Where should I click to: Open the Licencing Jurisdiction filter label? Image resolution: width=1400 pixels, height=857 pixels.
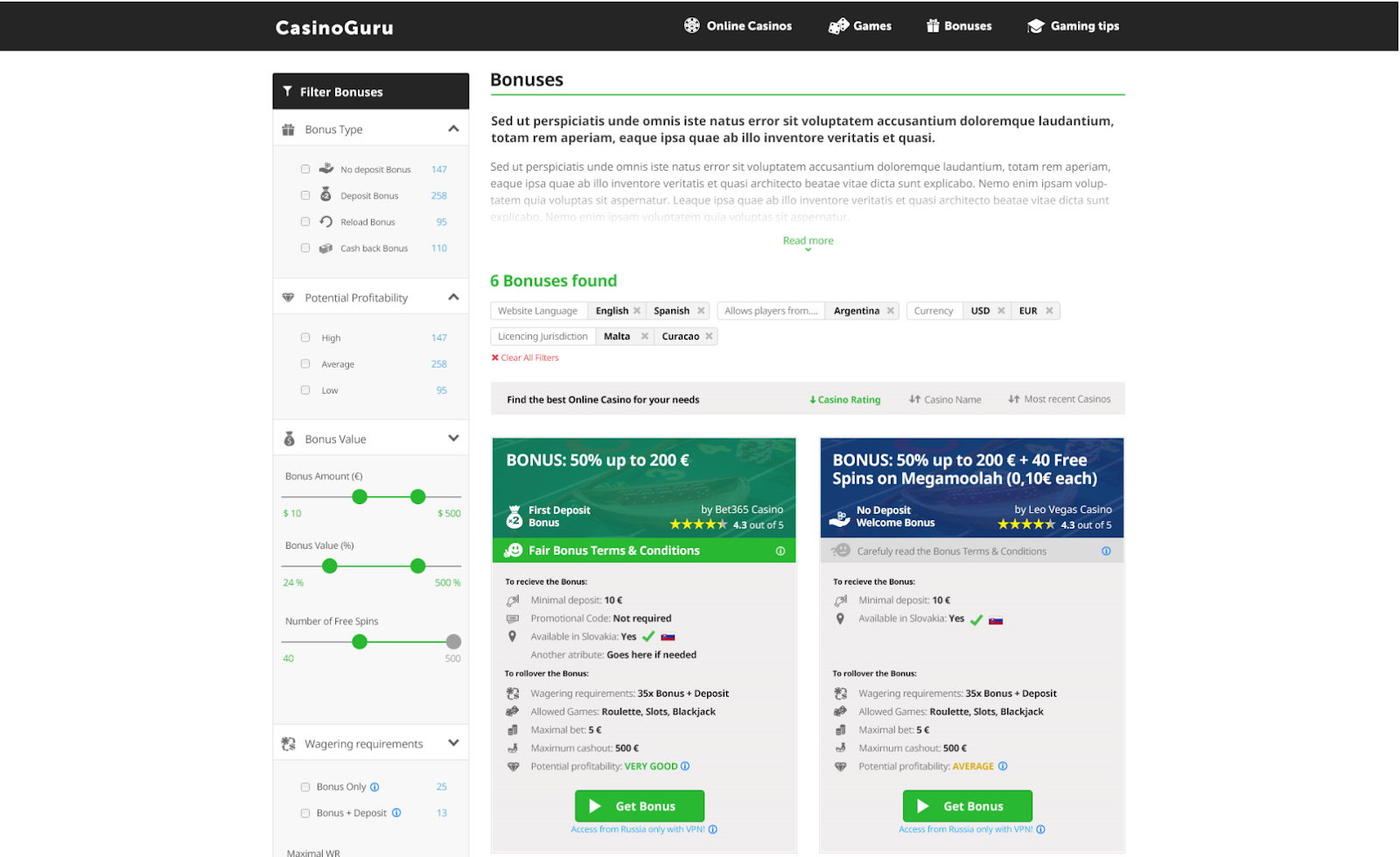(x=542, y=336)
